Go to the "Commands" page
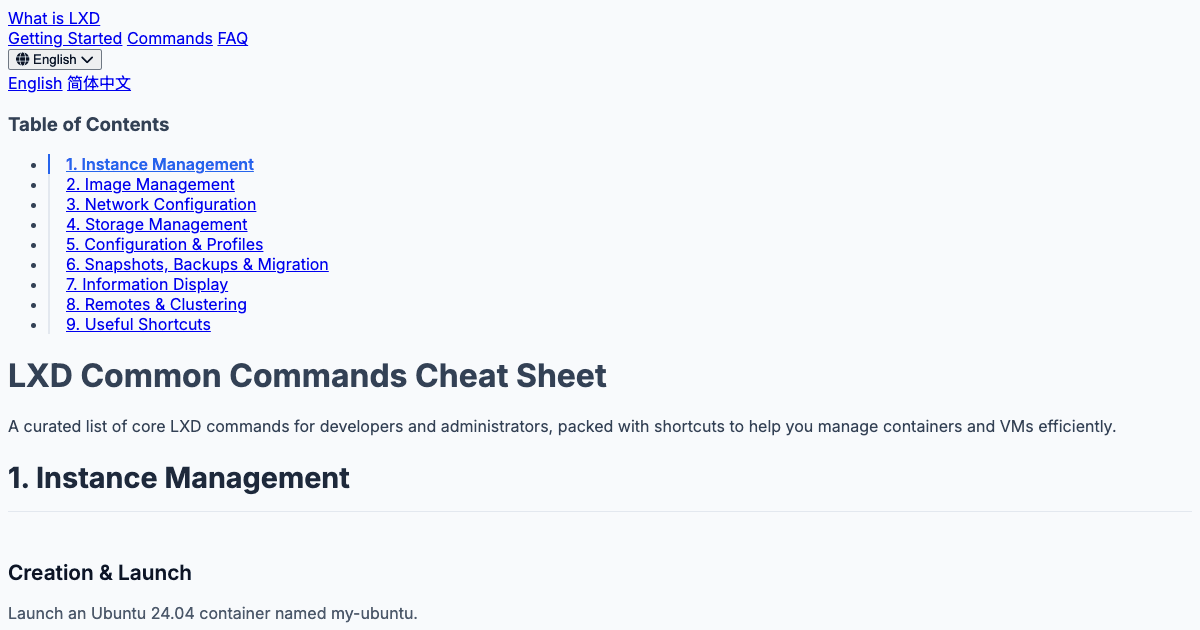This screenshot has height=630, width=1200. pos(169,38)
